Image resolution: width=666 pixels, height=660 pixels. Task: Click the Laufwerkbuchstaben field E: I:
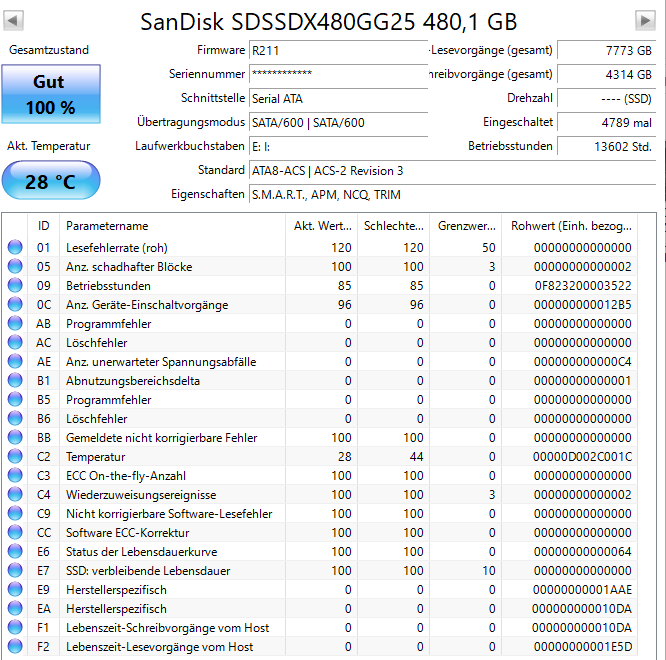click(x=339, y=147)
